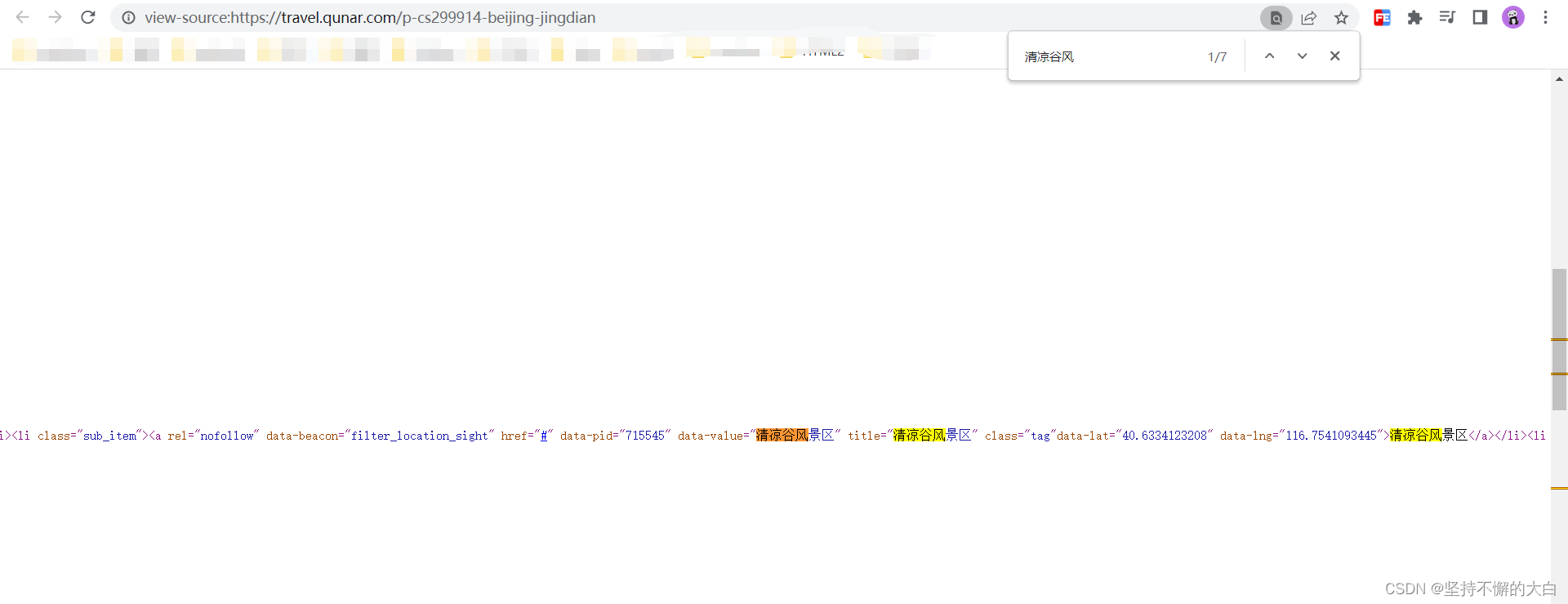Open the find-in-page search icon in the address bar
This screenshot has width=1568, height=604.
tap(1276, 18)
